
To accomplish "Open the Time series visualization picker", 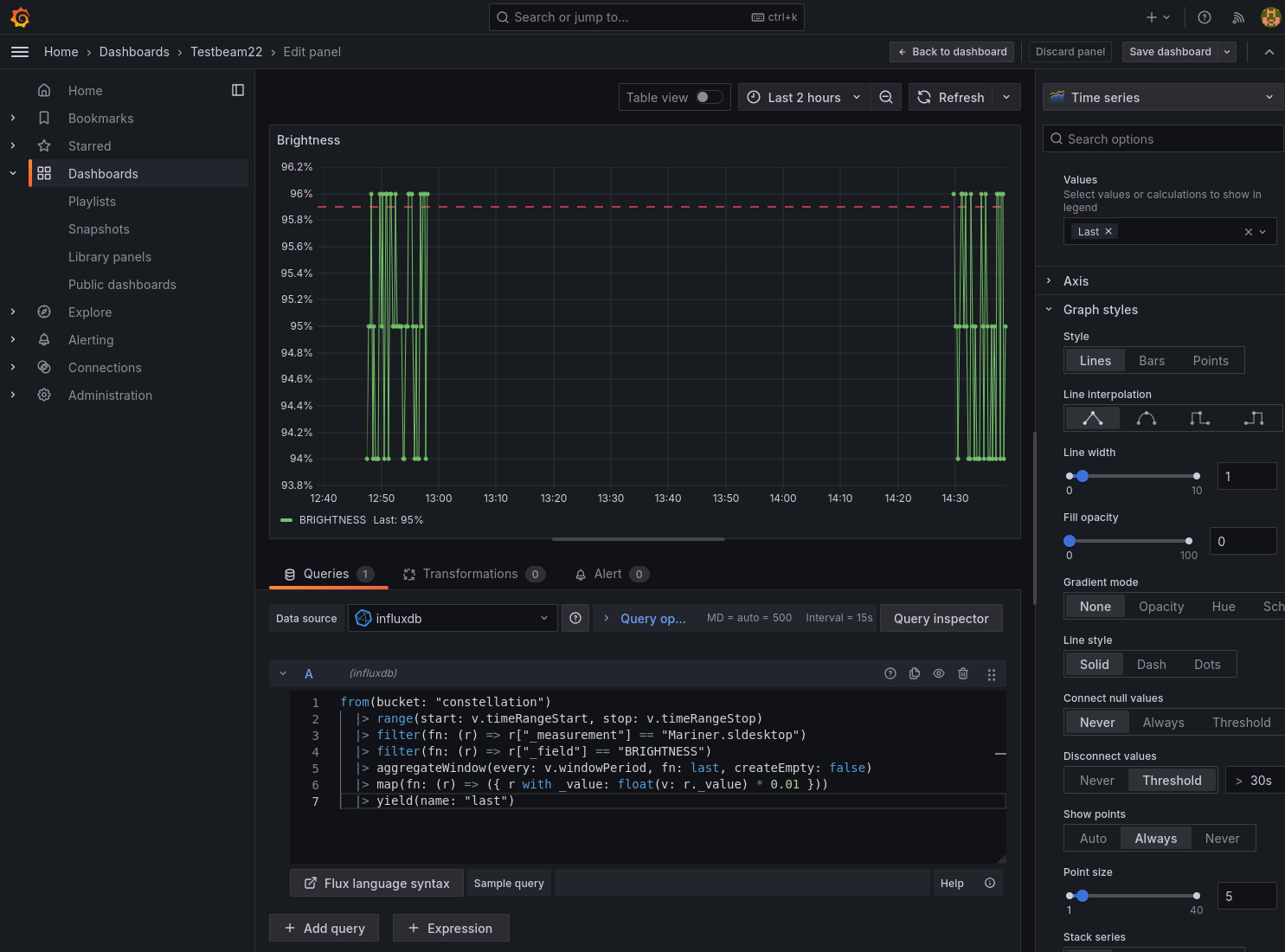I will (x=1163, y=97).
